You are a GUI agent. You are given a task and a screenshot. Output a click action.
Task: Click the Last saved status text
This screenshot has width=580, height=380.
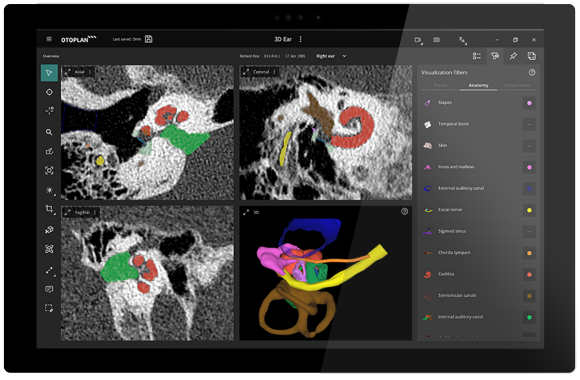[127, 39]
